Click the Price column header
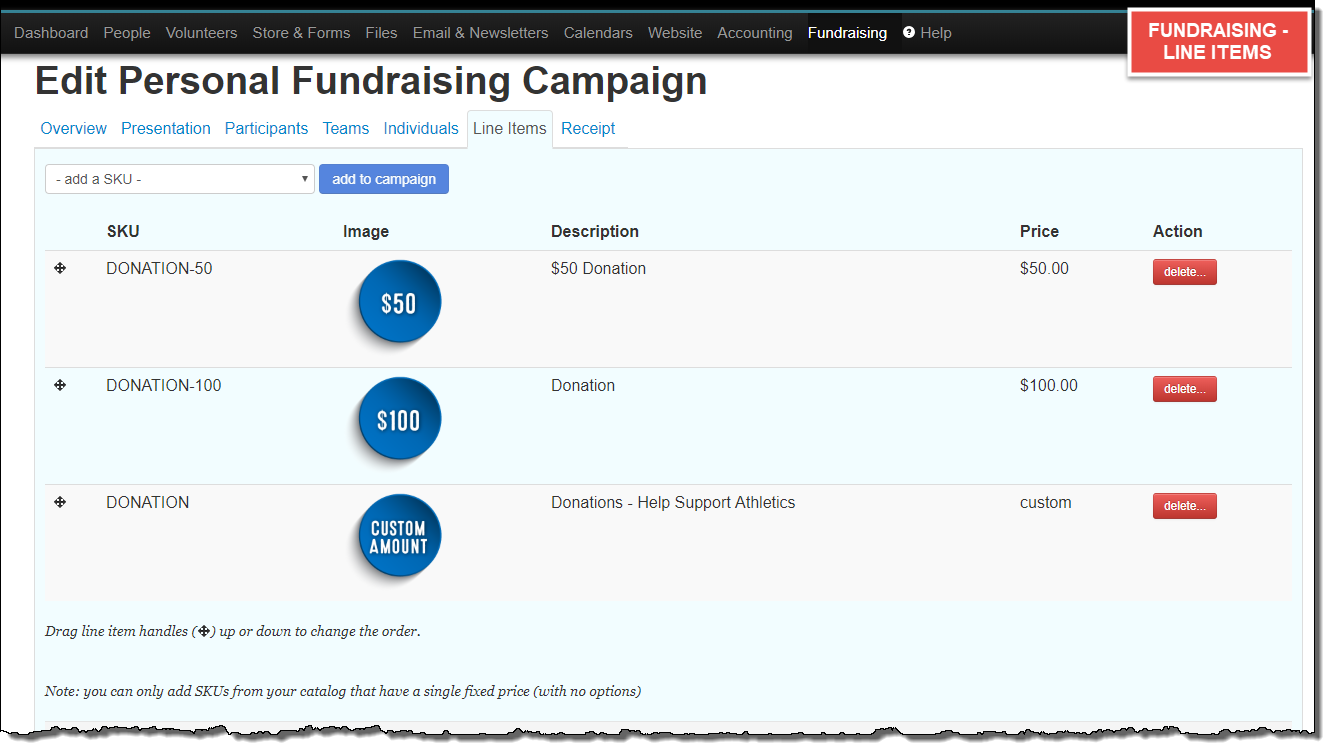The width and height of the screenshot is (1330, 750). (x=1039, y=231)
